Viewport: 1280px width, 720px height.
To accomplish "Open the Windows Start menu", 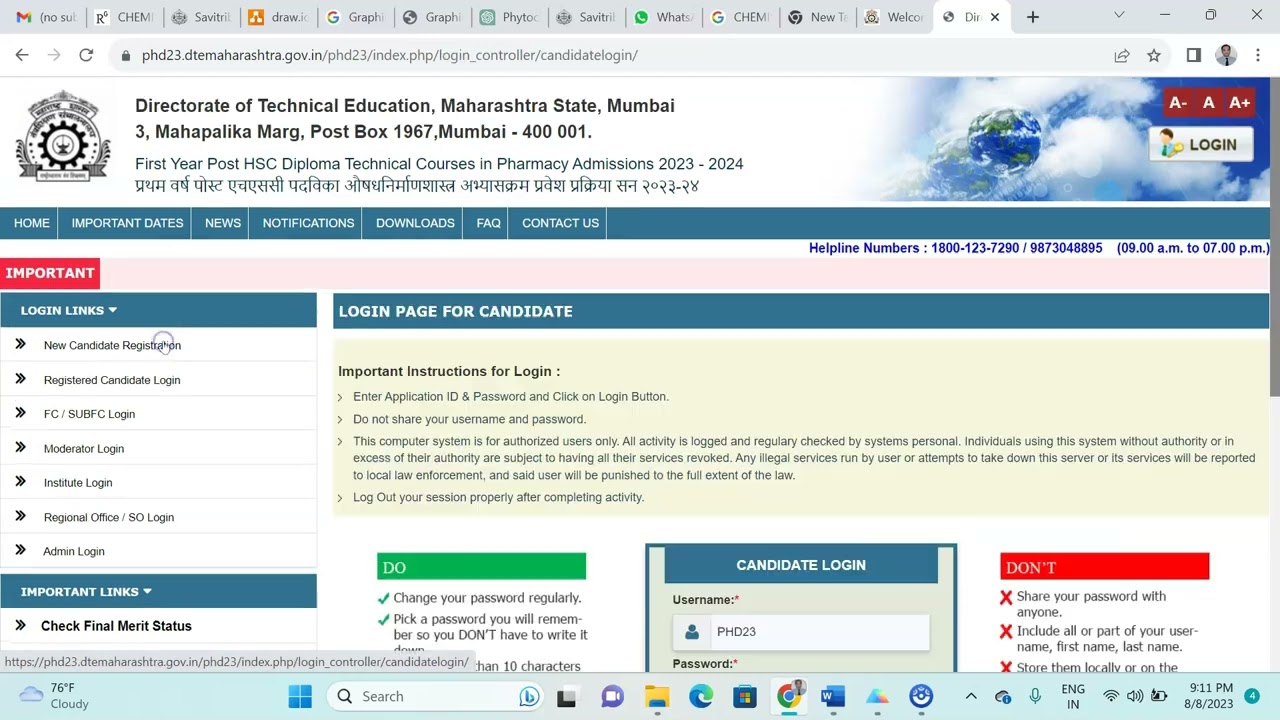I will [x=300, y=696].
